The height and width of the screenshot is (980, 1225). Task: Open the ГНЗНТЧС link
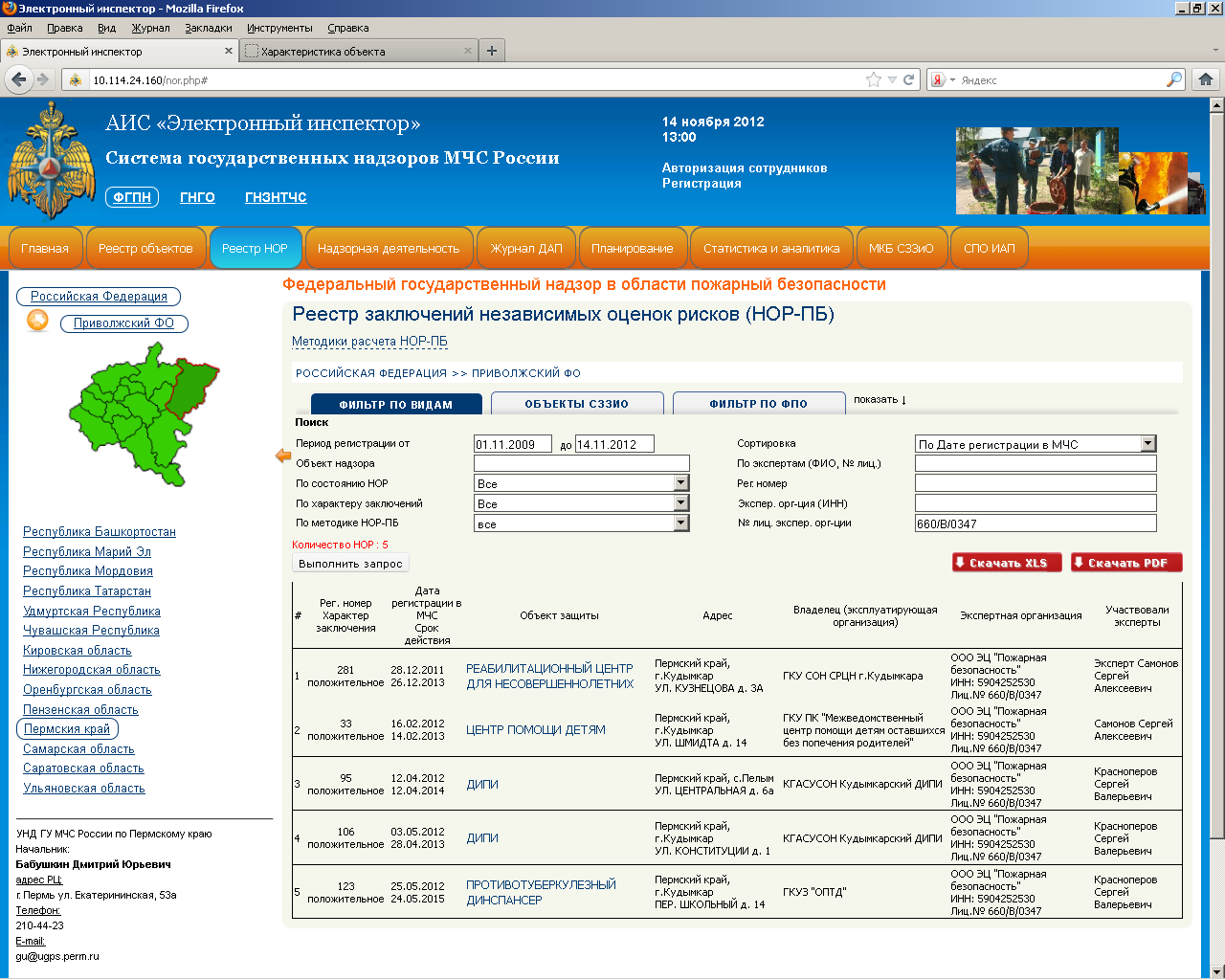[x=276, y=197]
